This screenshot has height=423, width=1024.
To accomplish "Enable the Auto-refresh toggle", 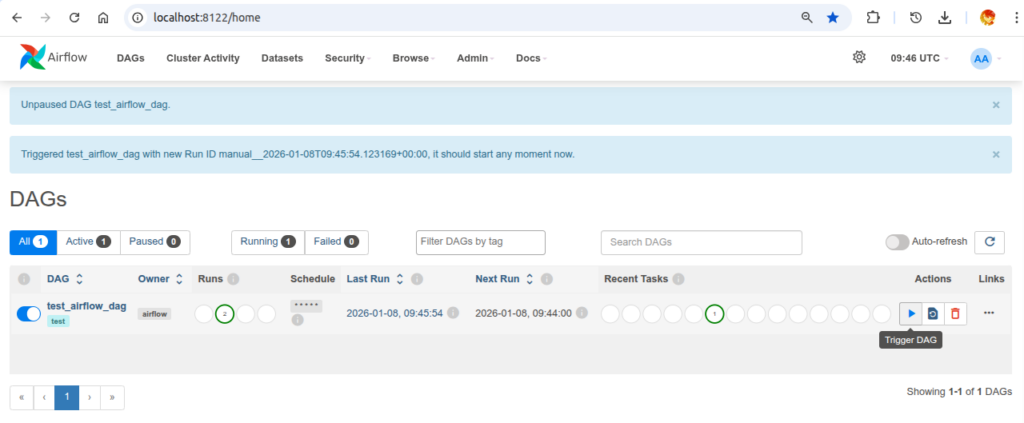I will click(897, 242).
